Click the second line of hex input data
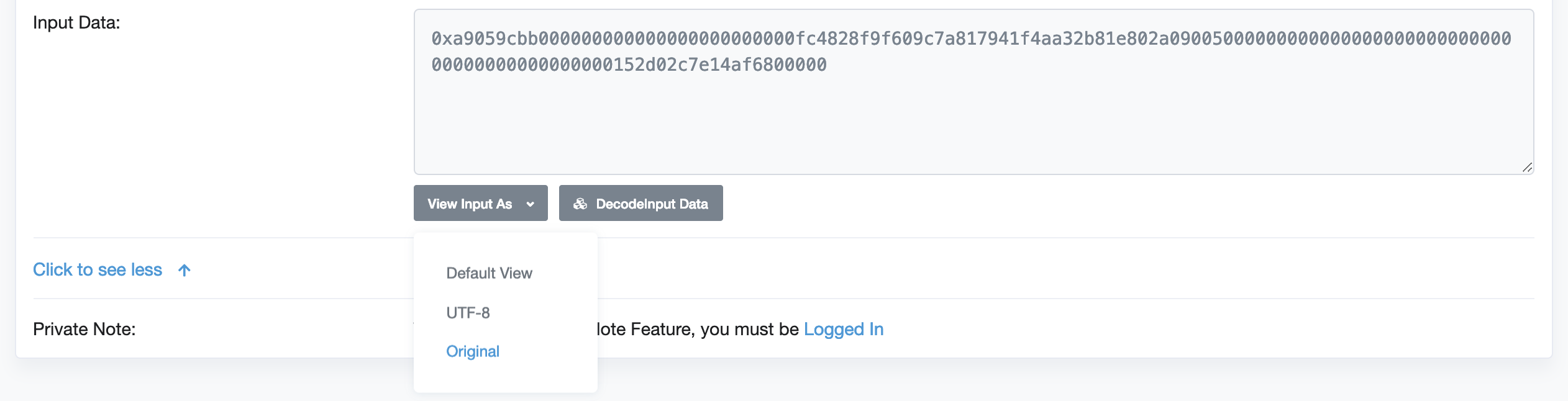This screenshot has height=401, width=1568. click(631, 64)
